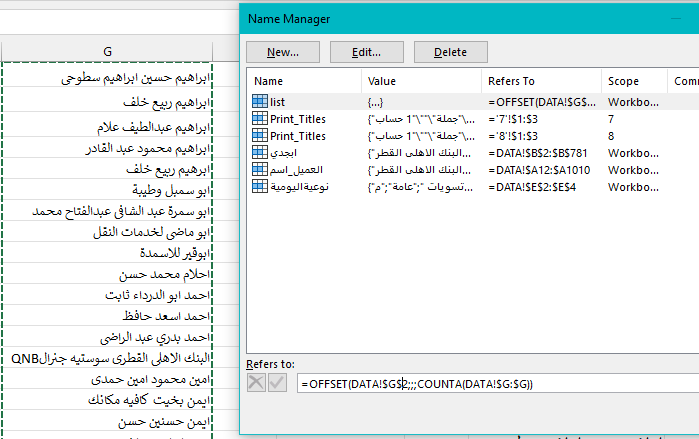Sort by the Name column header

304,81
